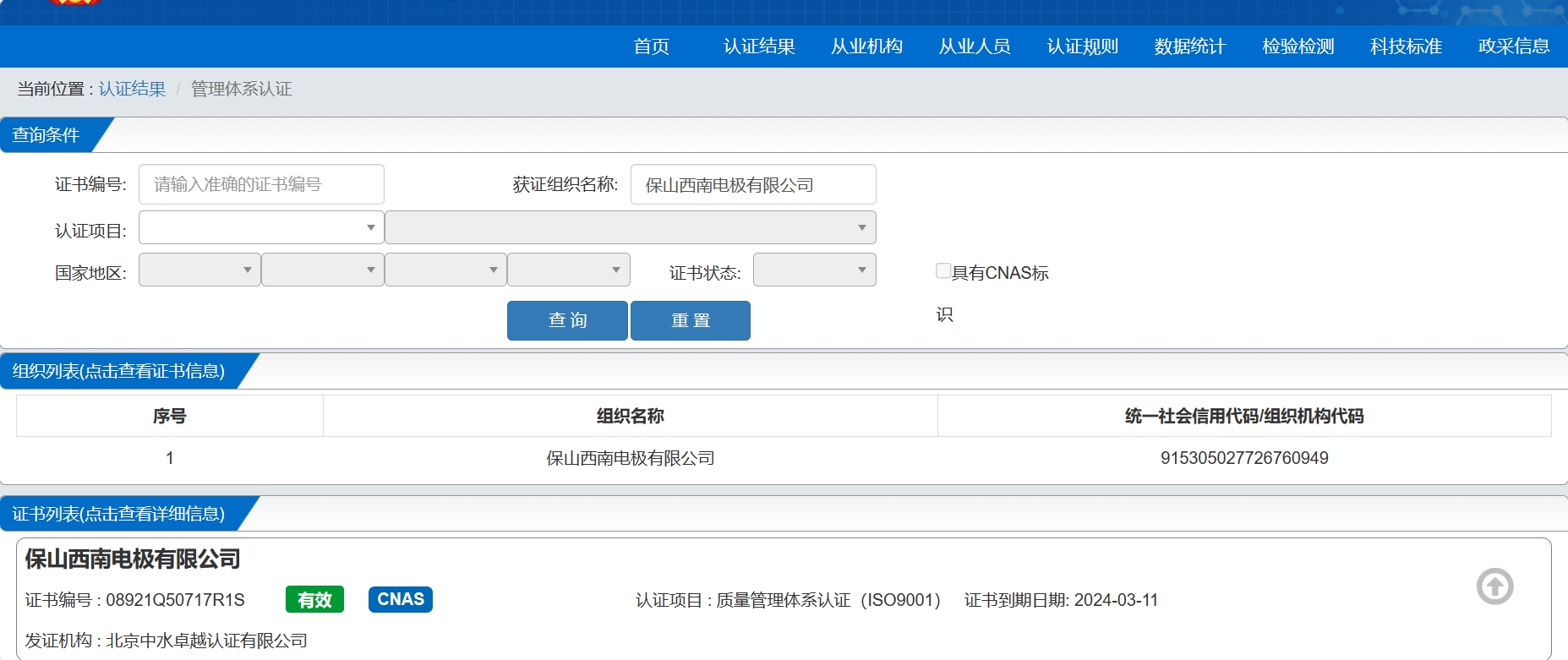Click the 组织列表 section header
Screen dimensions: 1568x660
tap(118, 371)
